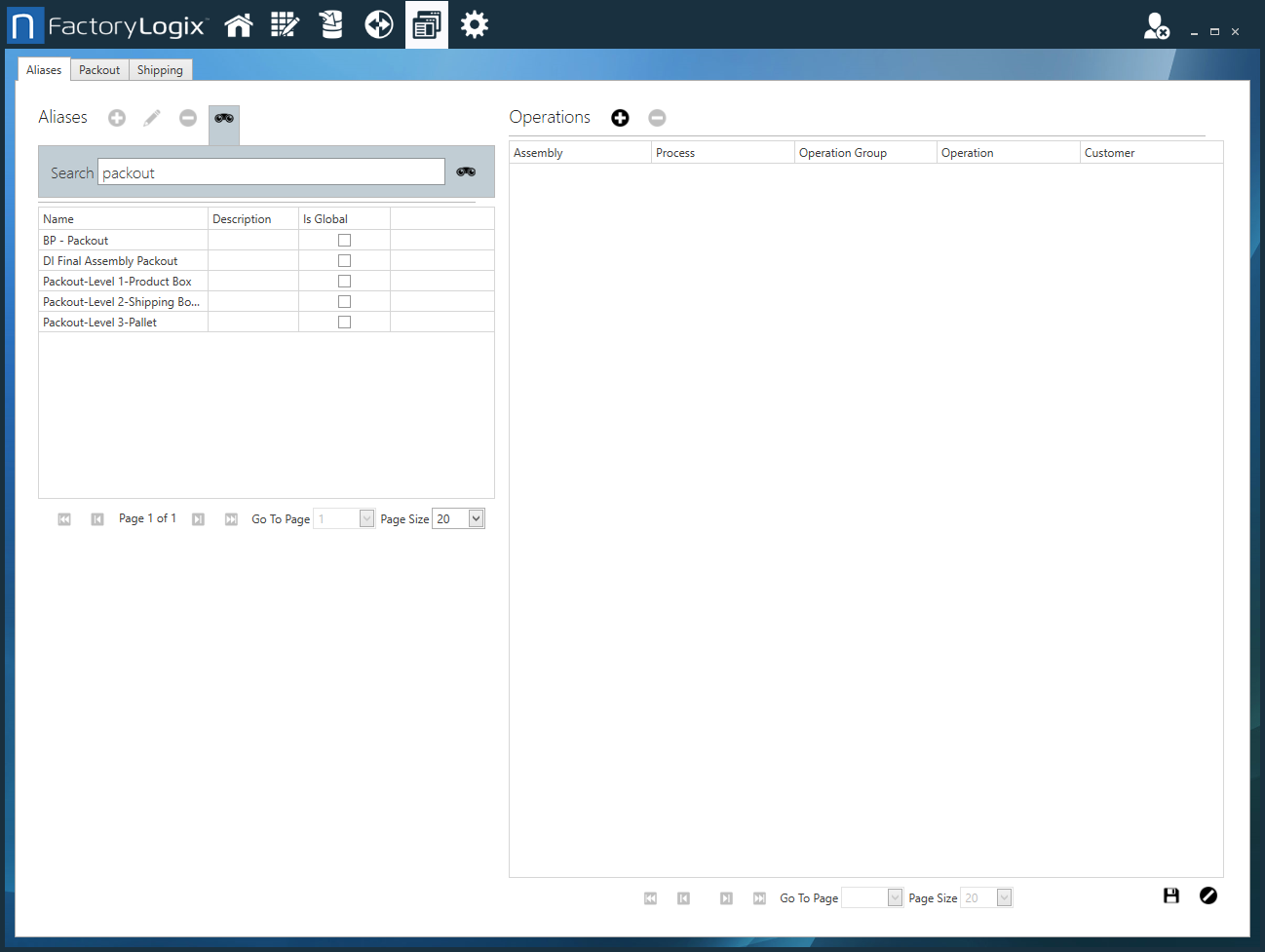Check Is Global for DI Final Assembly Packout
The image size is (1265, 952).
[x=344, y=261]
